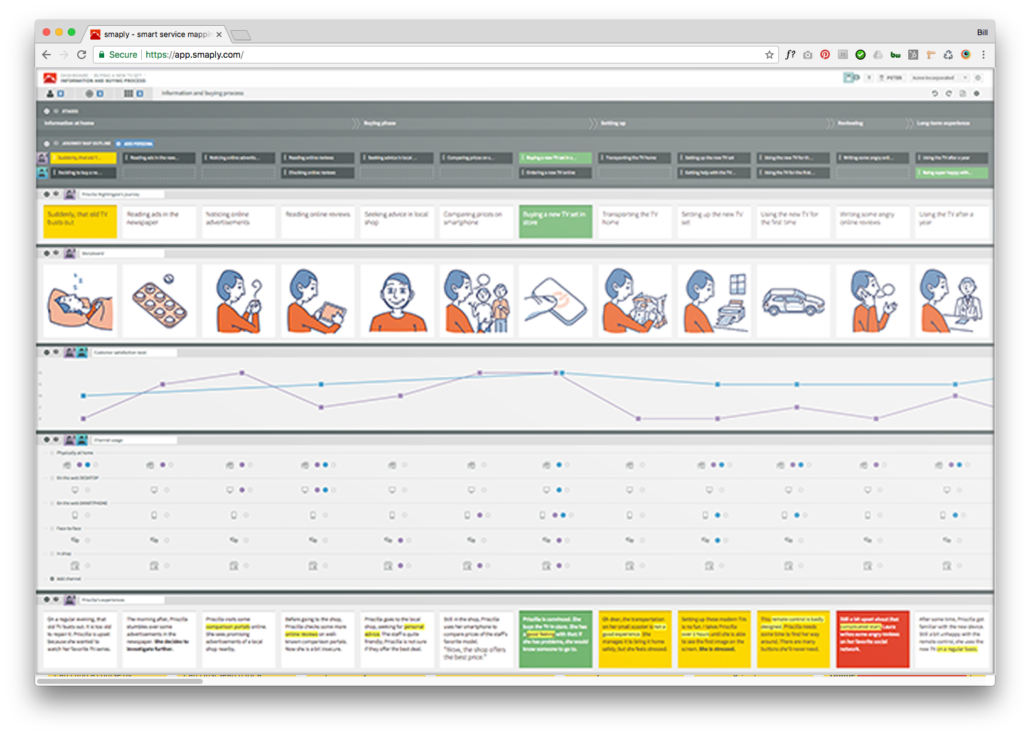Screen dimensions: 1030x736
Task: Click the WhatFont f? extension icon
Action: (790, 55)
